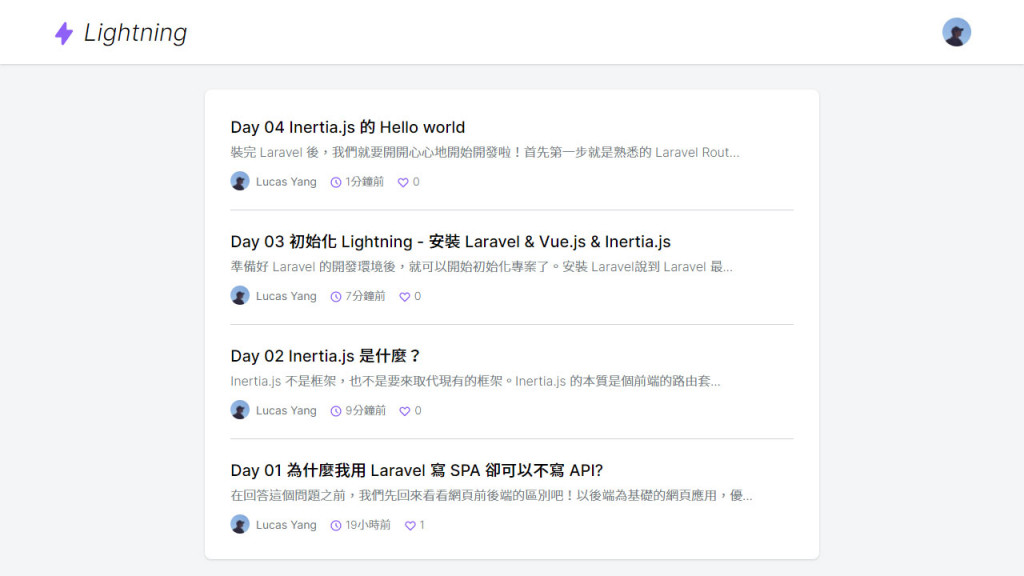Click Lucas Yang avatar on Day 04 post
Viewport: 1024px width, 576px height.
[x=240, y=181]
